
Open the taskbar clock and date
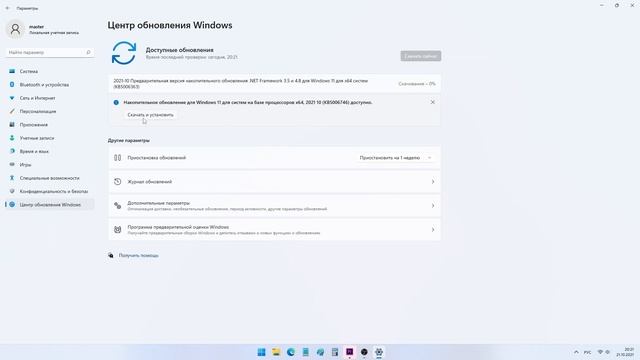pos(625,352)
